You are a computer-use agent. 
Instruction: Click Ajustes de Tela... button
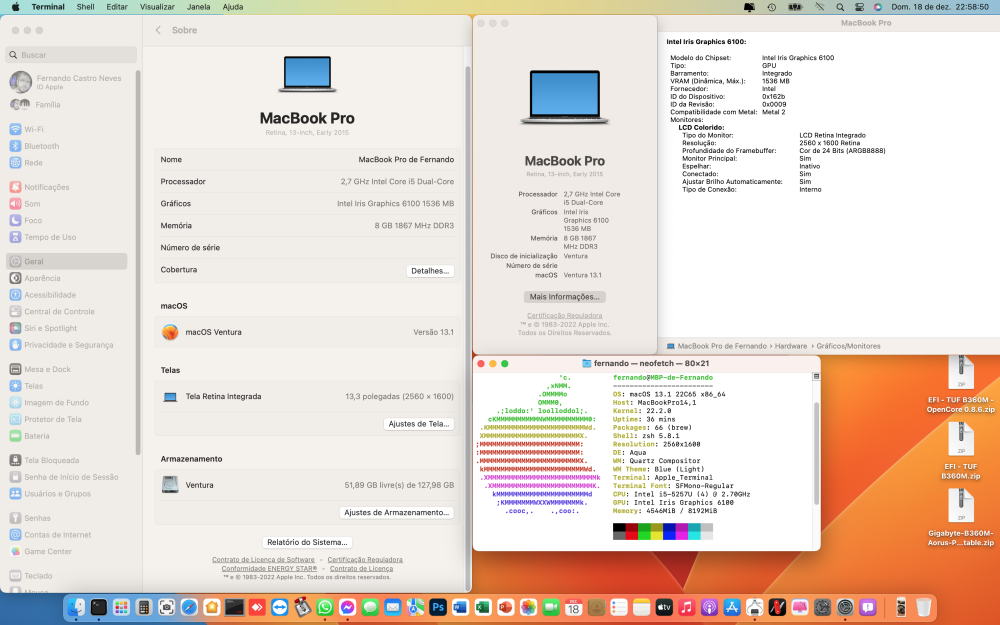point(419,424)
